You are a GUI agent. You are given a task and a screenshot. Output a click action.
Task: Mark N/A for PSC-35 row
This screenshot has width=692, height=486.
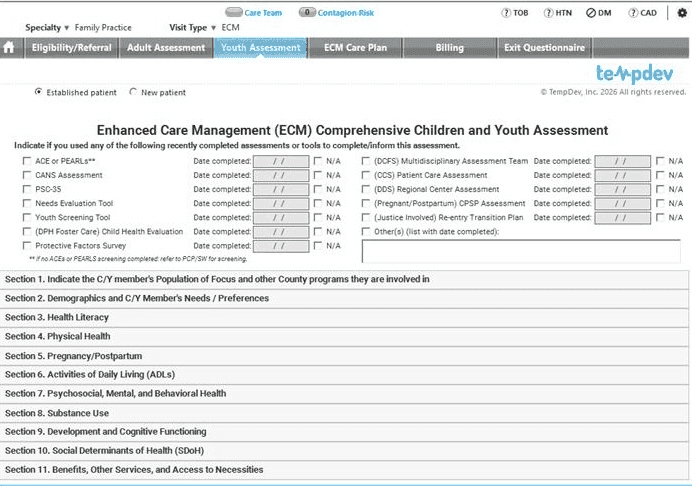[x=318, y=189]
